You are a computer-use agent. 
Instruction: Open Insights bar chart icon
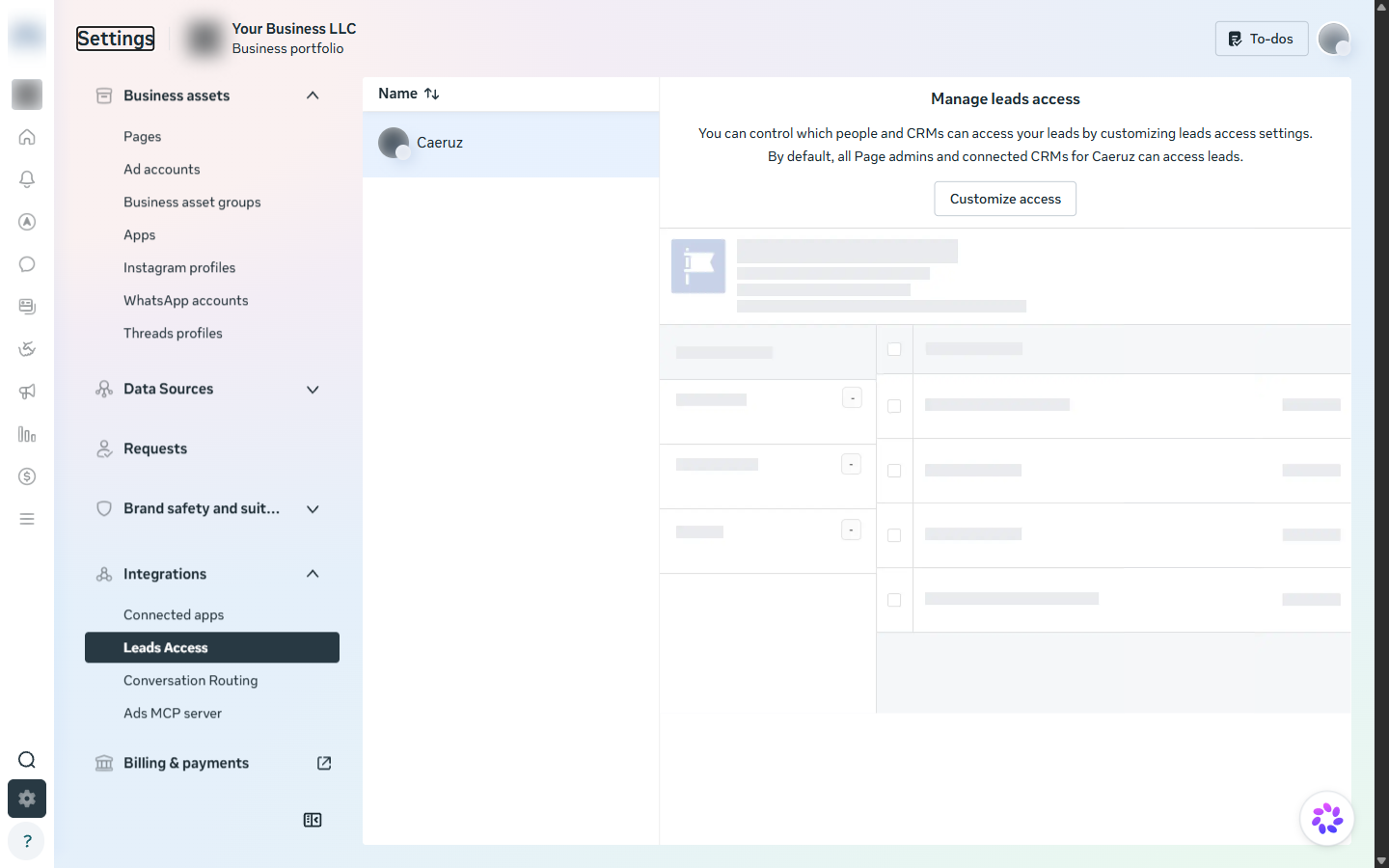coord(27,434)
